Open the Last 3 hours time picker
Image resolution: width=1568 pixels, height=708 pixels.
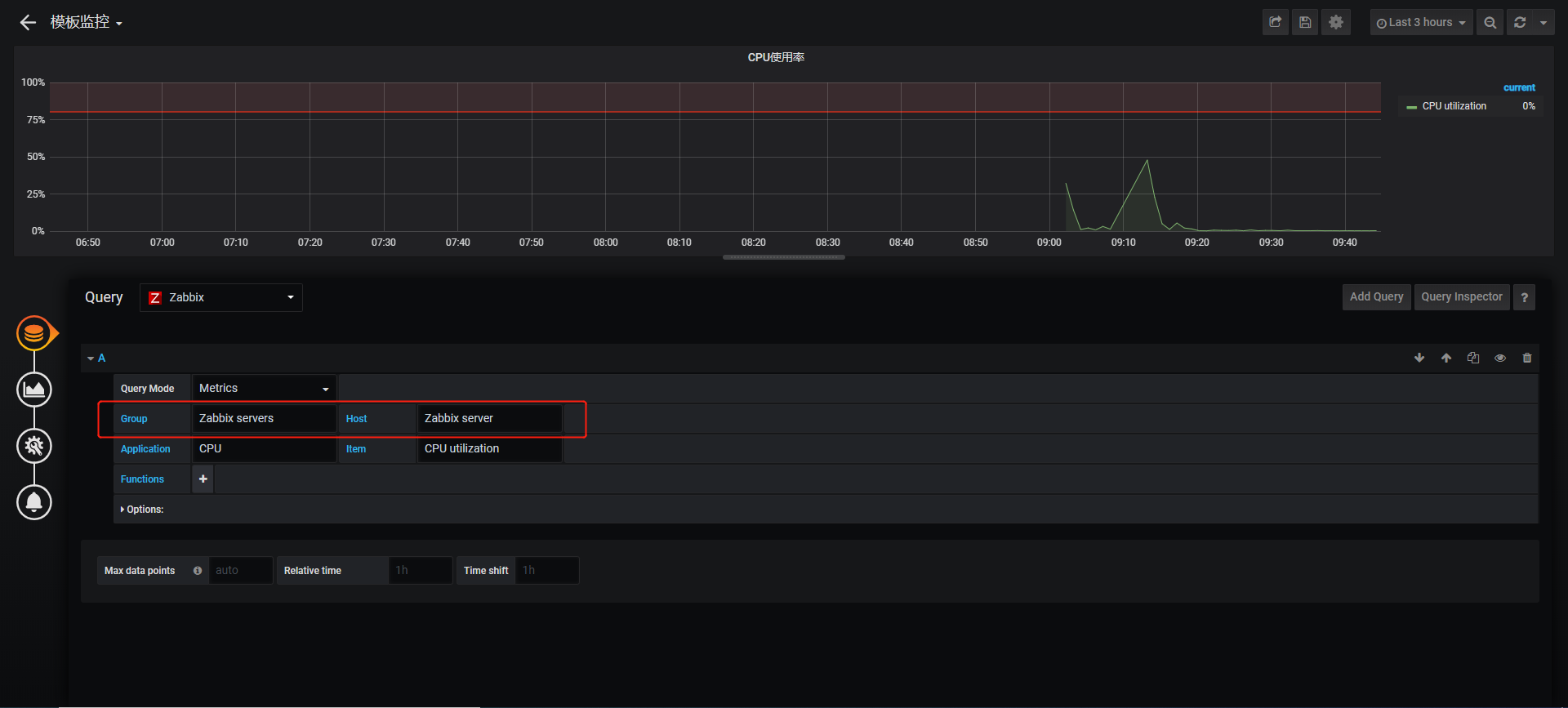(1421, 23)
